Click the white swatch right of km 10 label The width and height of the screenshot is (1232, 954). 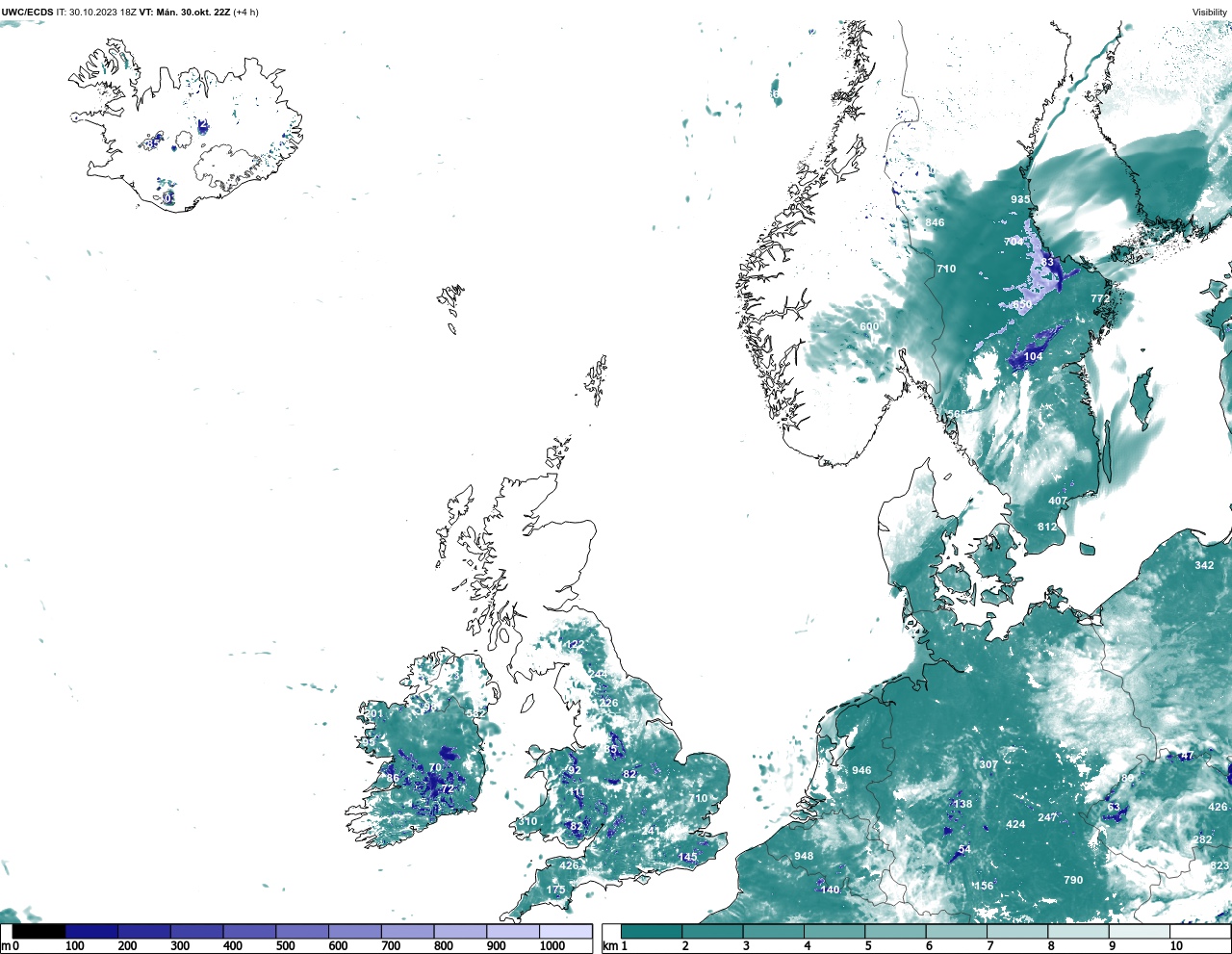(x=1200, y=932)
